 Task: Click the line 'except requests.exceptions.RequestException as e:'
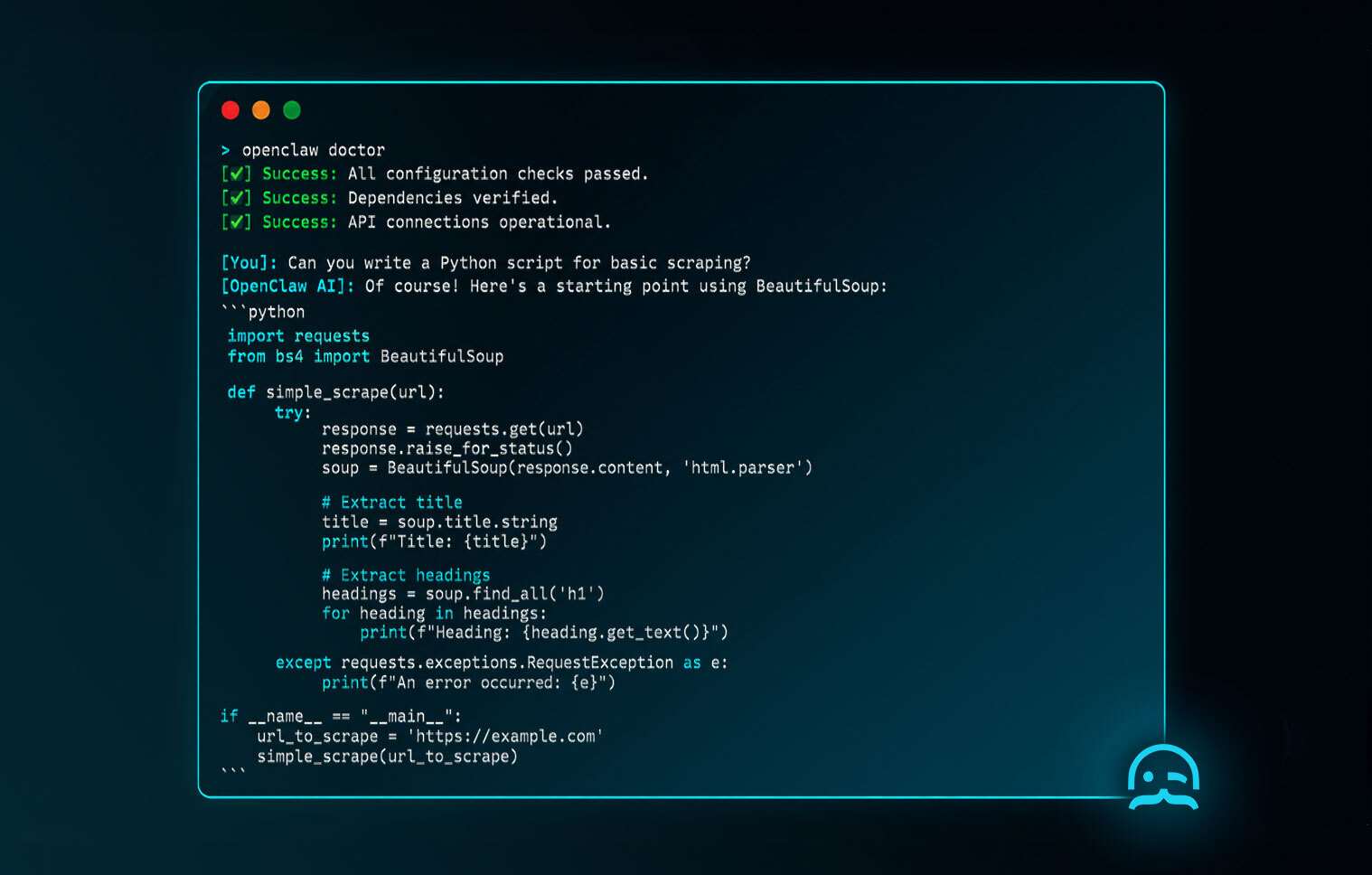502,663
